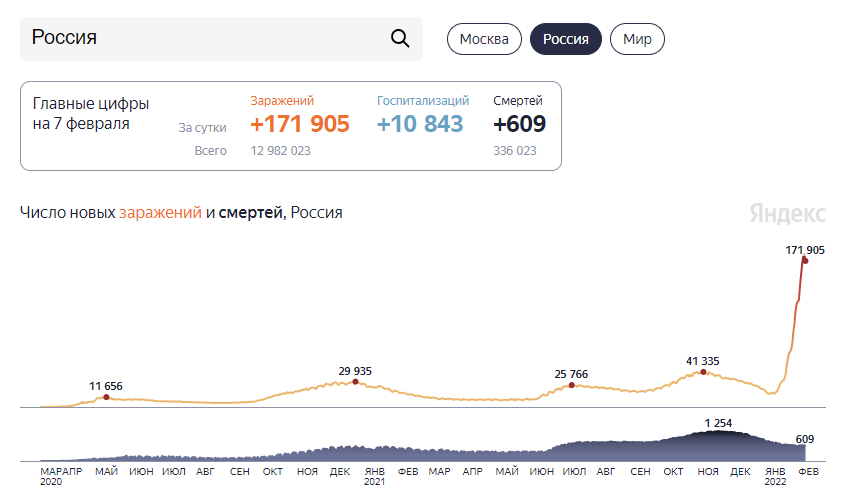Click the 29 935 peak marker

[355, 382]
